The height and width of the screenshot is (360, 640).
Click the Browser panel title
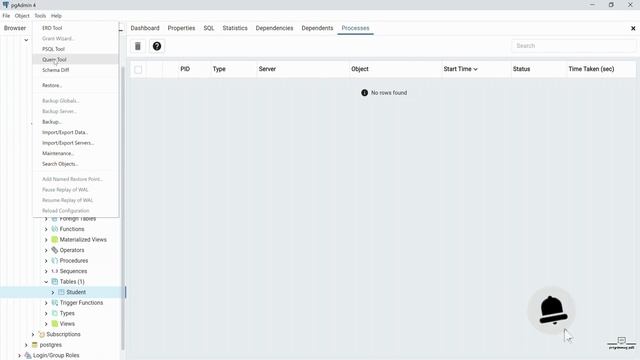point(15,28)
